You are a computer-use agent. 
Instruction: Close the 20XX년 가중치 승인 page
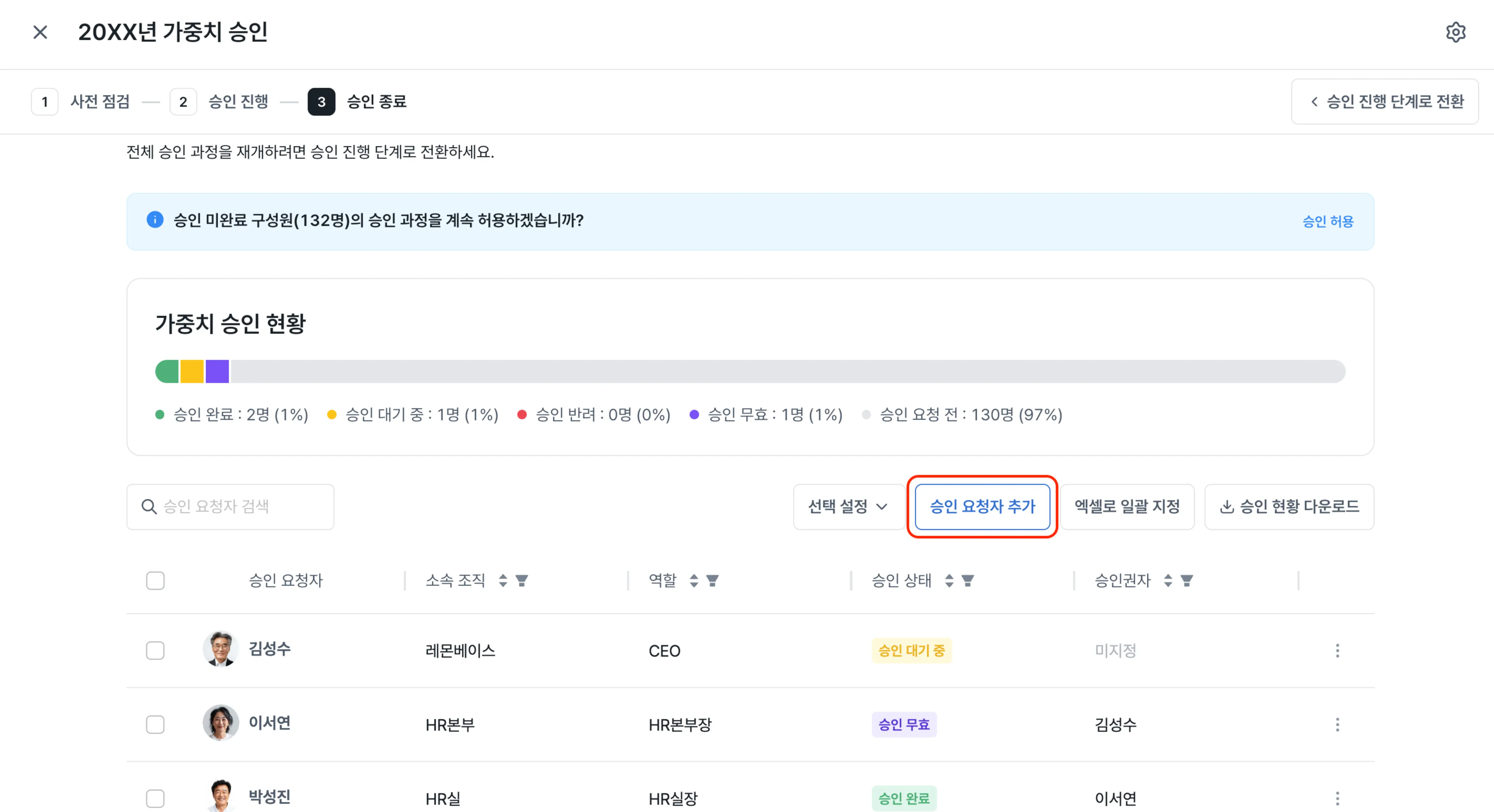(40, 32)
